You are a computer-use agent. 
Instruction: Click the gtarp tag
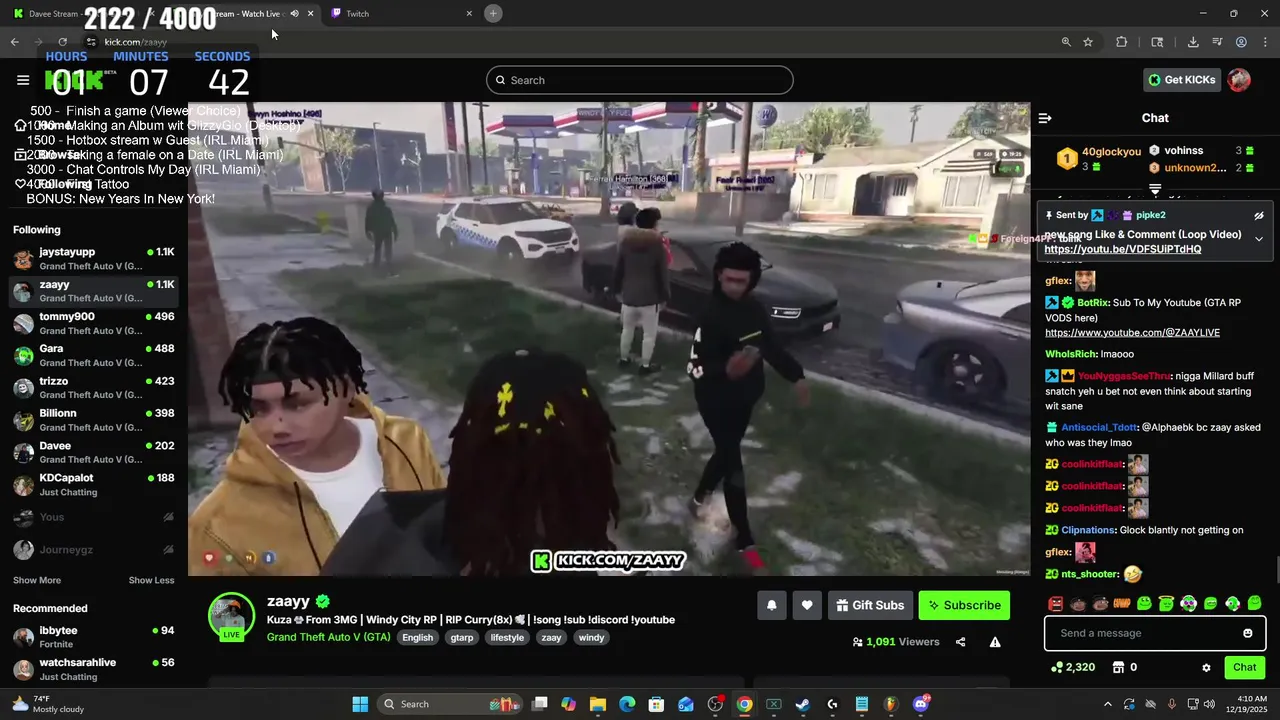coord(462,638)
